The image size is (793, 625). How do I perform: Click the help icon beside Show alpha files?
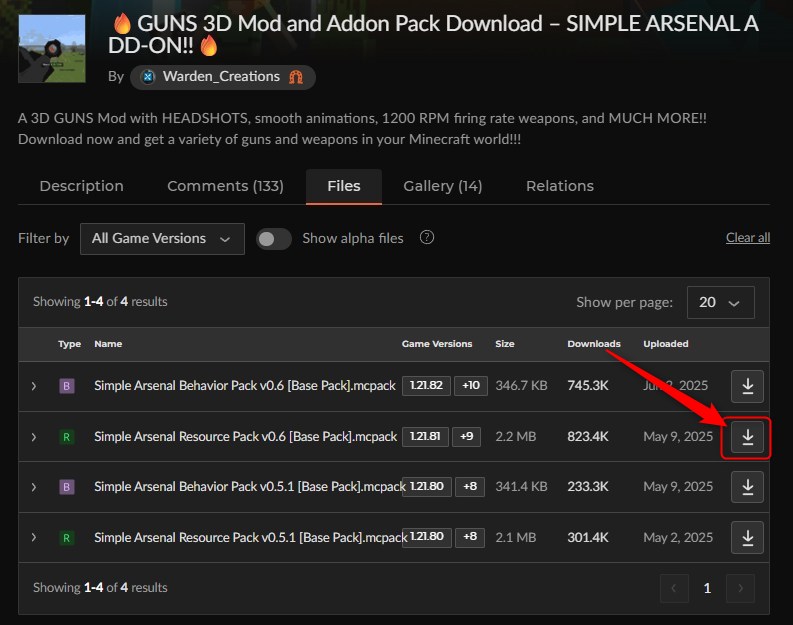tap(426, 237)
